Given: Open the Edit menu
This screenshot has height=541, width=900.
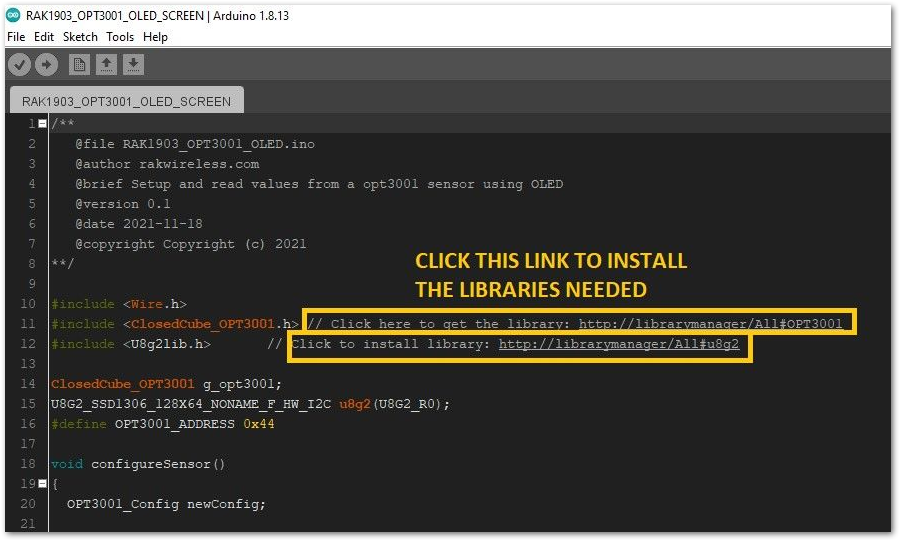Looking at the screenshot, I should click(44, 37).
